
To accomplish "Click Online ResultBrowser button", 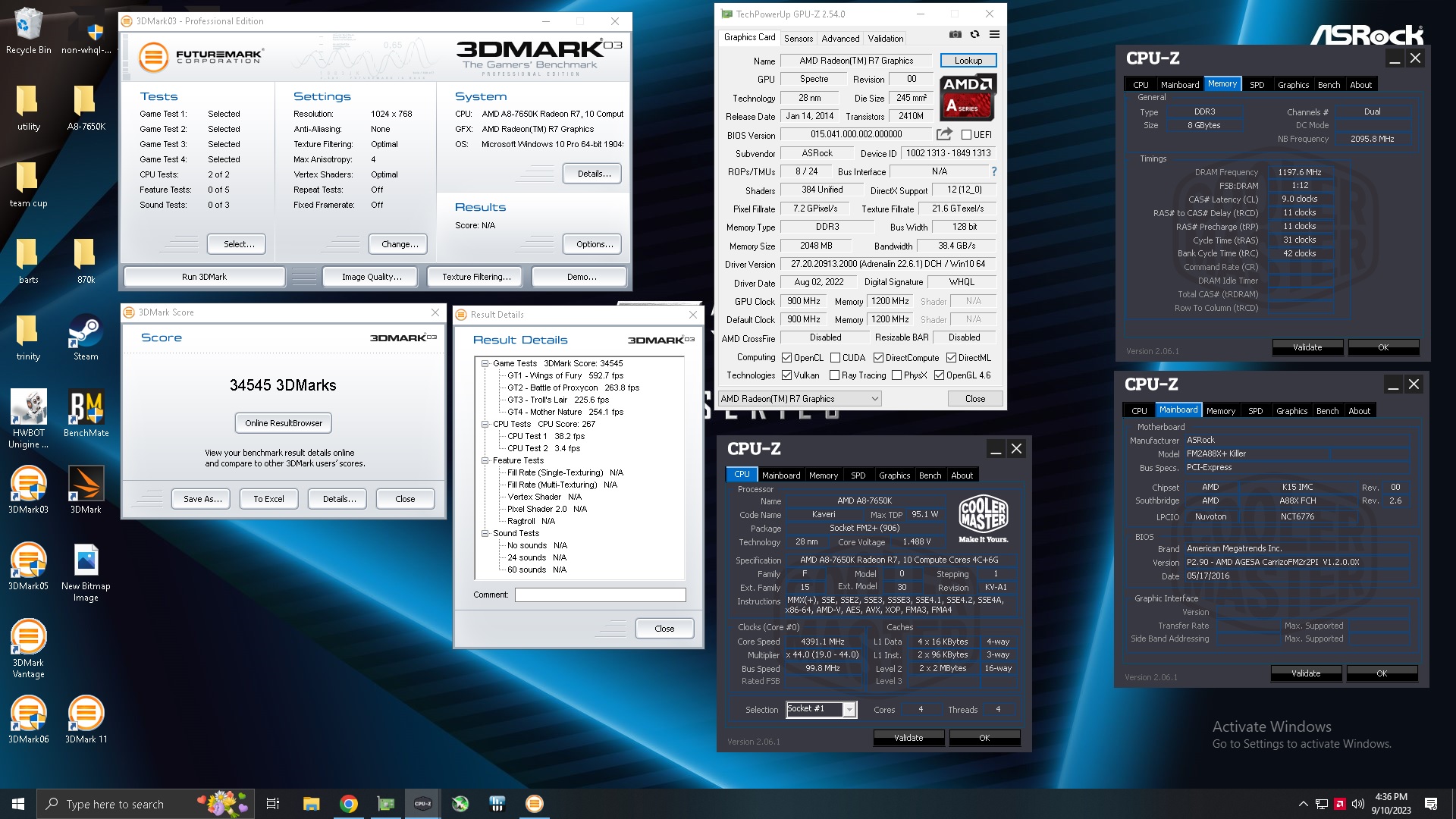I will tap(284, 423).
